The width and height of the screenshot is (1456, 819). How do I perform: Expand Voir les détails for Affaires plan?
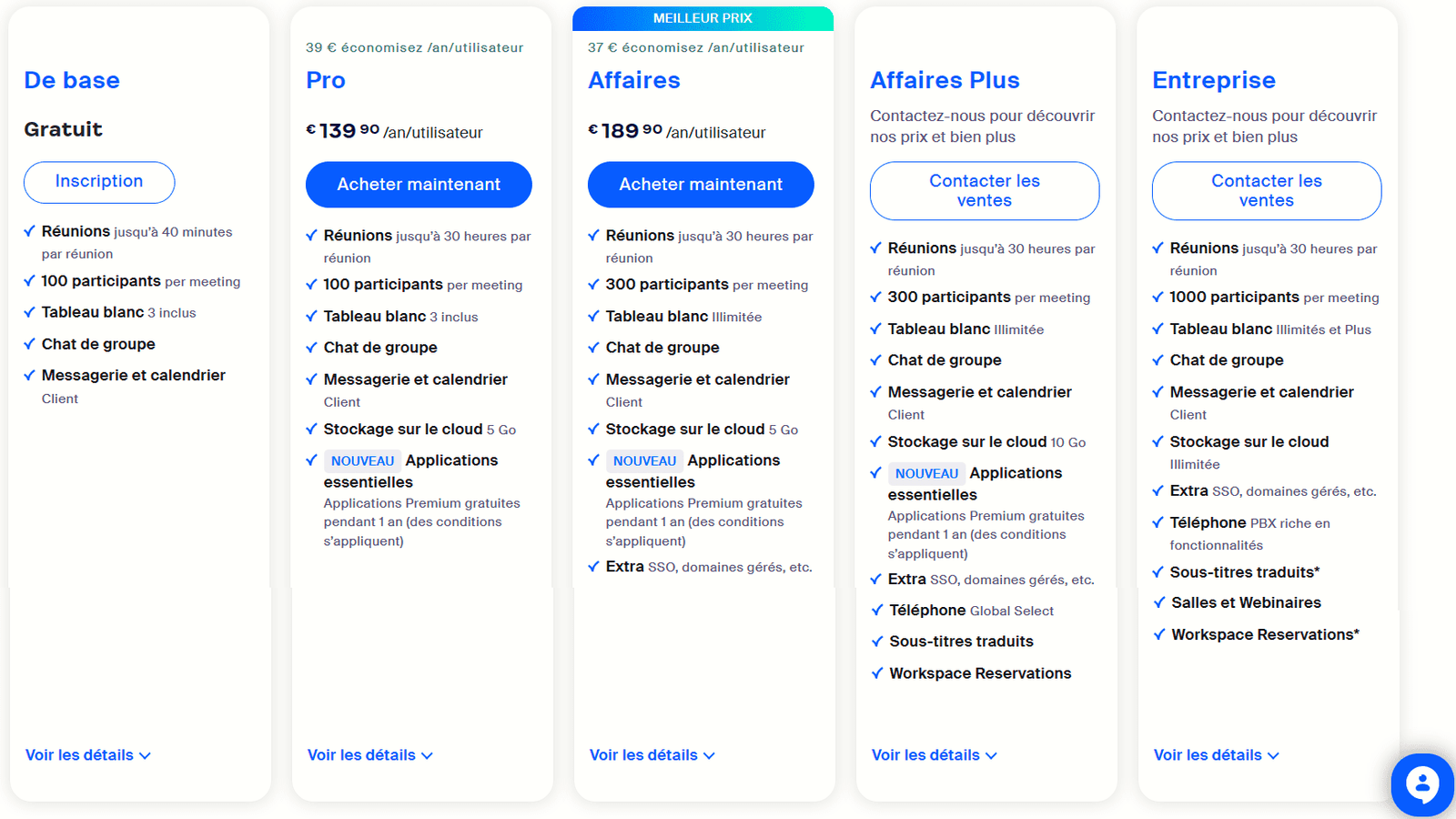pos(652,755)
